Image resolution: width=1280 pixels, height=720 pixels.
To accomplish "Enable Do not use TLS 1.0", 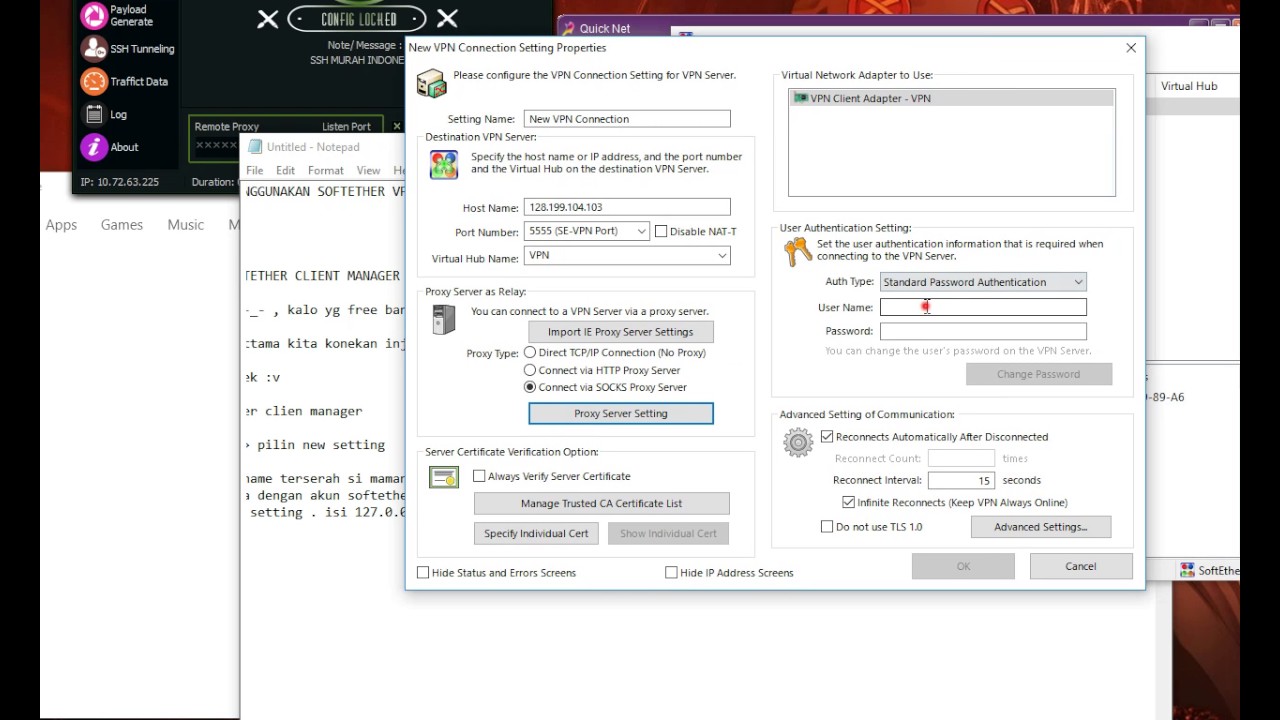I will [827, 526].
